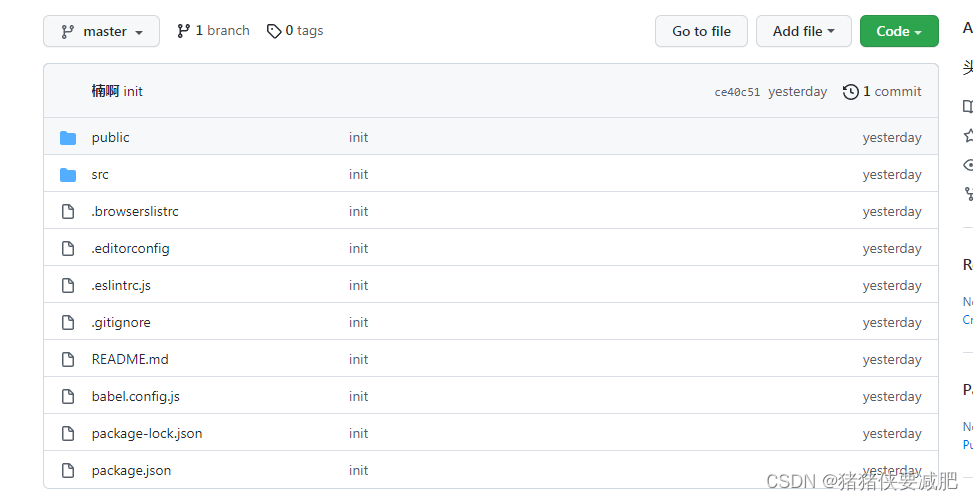Open the Add file dropdown
Image resolution: width=973 pixels, height=500 pixels.
coord(804,31)
